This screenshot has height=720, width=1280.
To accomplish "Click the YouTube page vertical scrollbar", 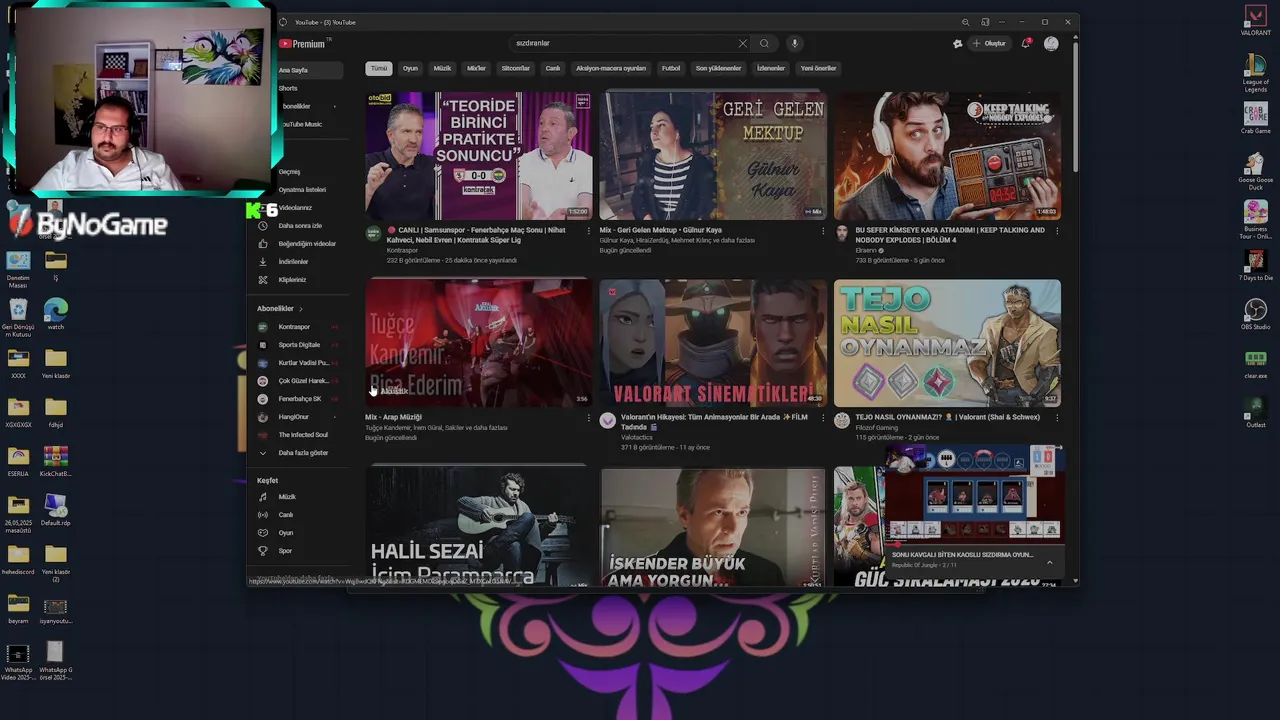I will (1075, 105).
